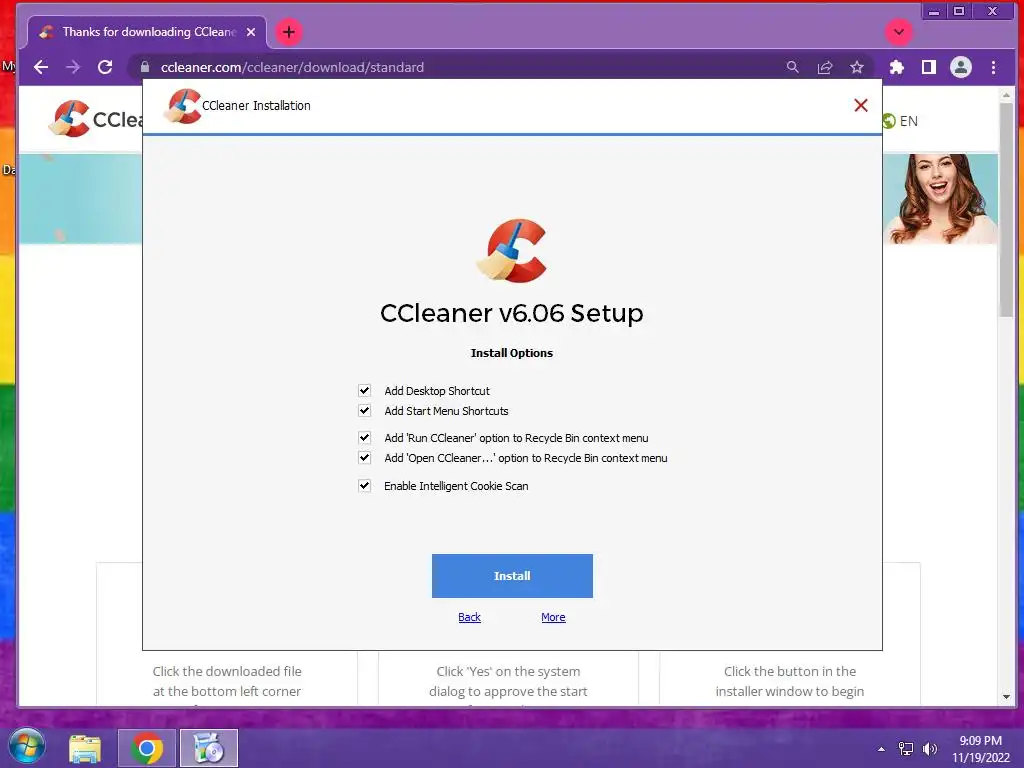The height and width of the screenshot is (768, 1024).
Task: Go forward in Chrome
Action: tap(73, 67)
